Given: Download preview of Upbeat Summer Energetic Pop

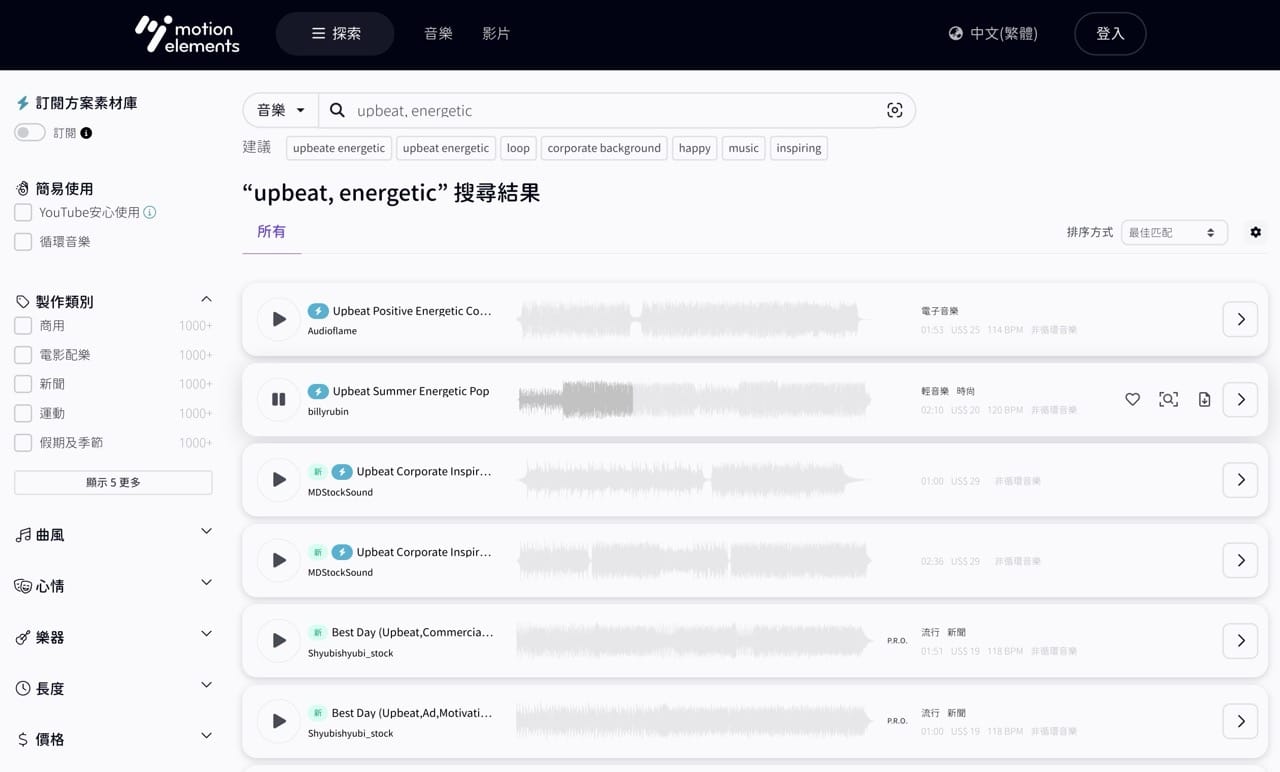Looking at the screenshot, I should [x=1204, y=399].
